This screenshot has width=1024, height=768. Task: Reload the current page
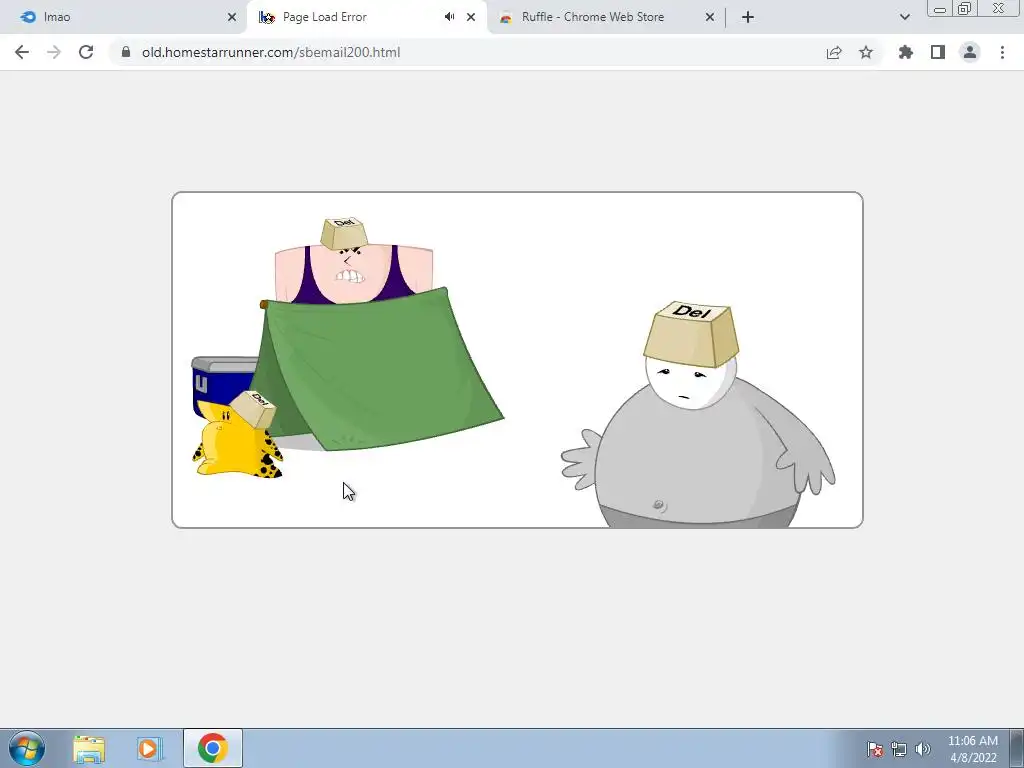tap(86, 52)
